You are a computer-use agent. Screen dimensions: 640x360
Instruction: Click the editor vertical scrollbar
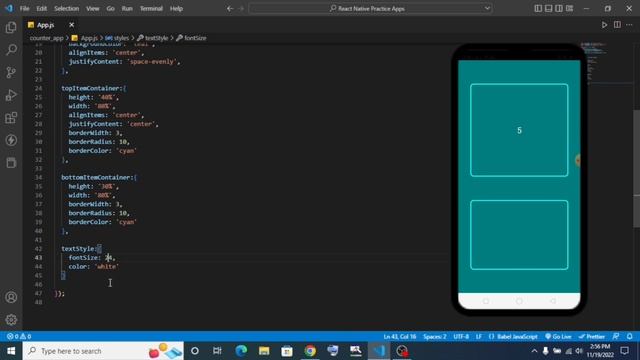[636, 168]
